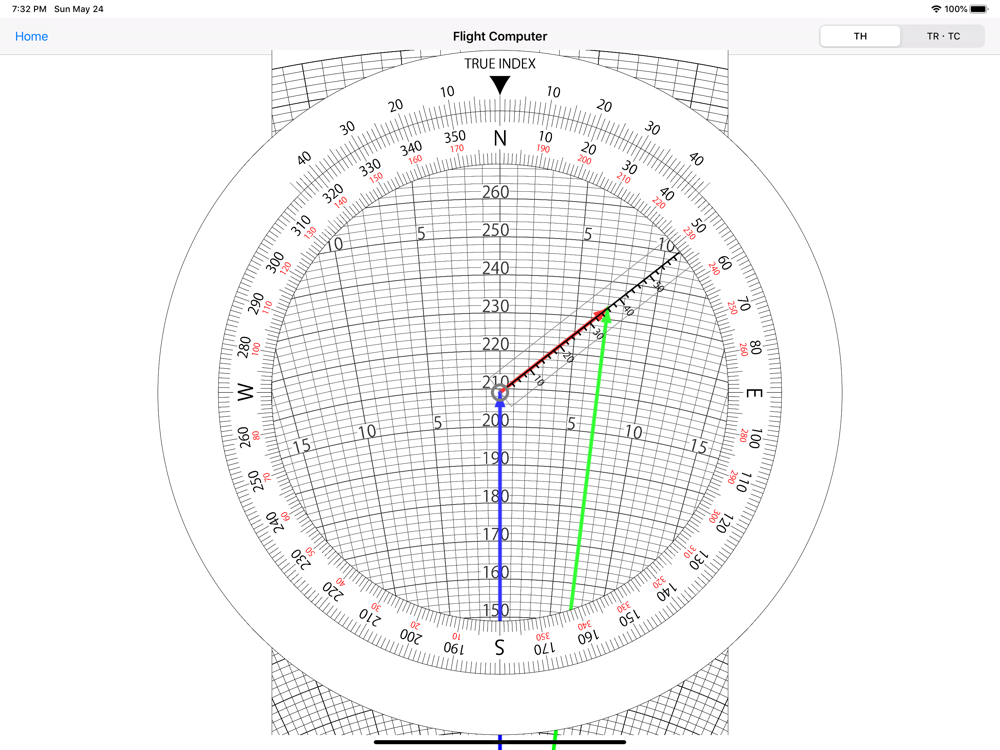Click the 230 speed label on the center line
This screenshot has width=1000, height=750.
tap(496, 306)
